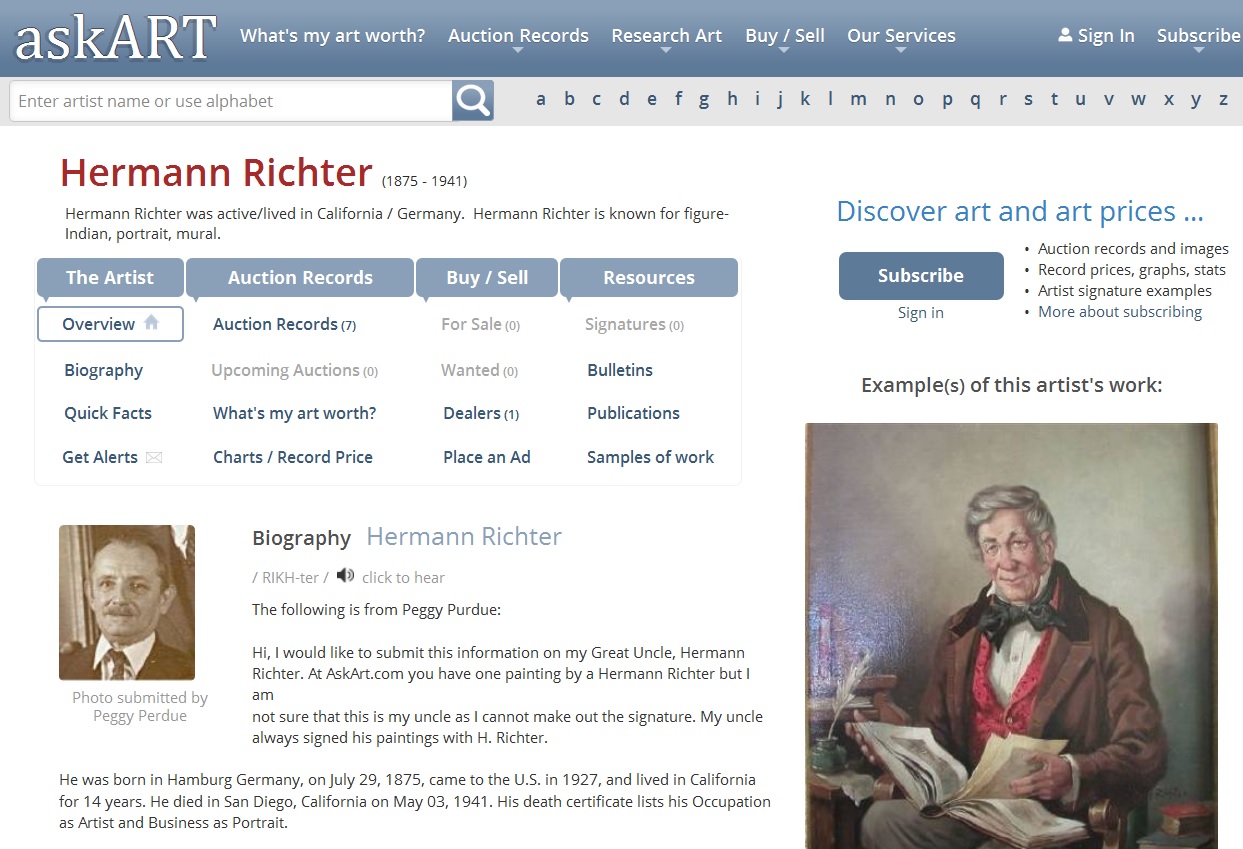Browse artists starting with letter c
This screenshot has width=1243, height=849.
coord(596,99)
